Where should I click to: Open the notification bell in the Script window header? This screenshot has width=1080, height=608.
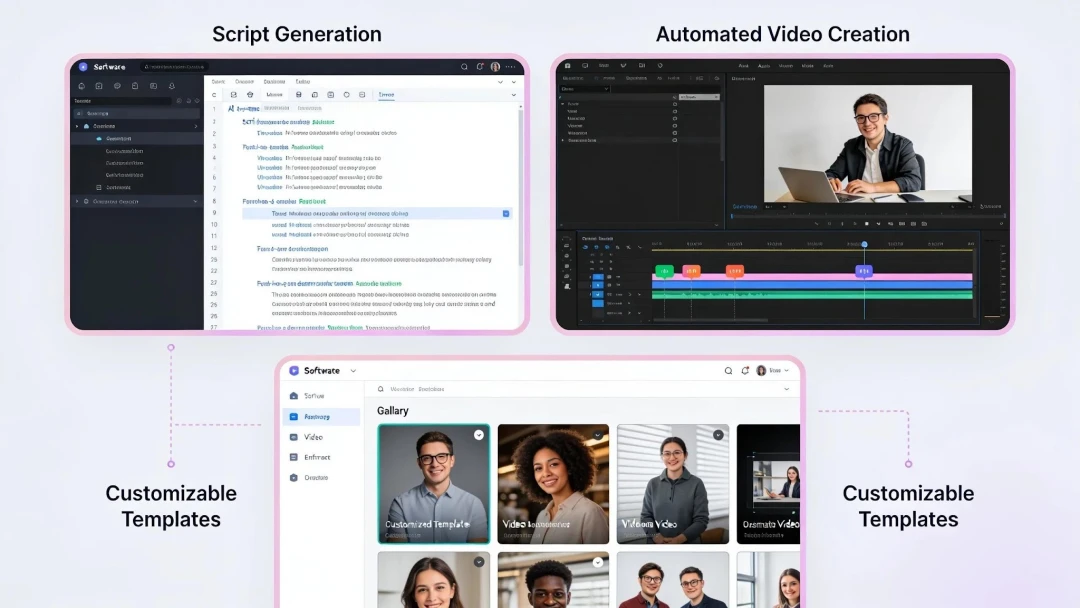(480, 67)
